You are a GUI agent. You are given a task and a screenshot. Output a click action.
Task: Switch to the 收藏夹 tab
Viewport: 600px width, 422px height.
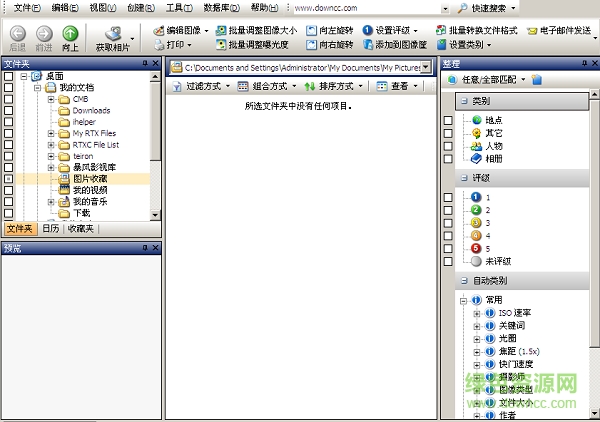[81, 229]
